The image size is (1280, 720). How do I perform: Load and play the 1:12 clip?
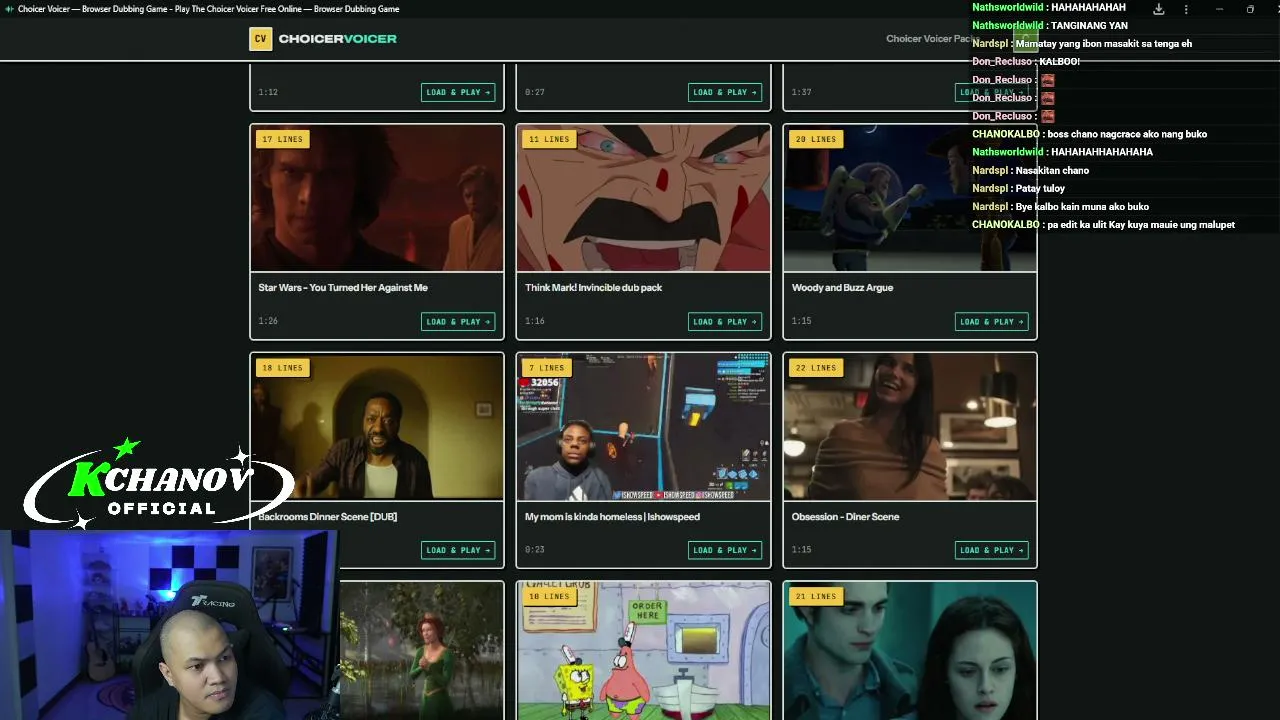coord(458,92)
